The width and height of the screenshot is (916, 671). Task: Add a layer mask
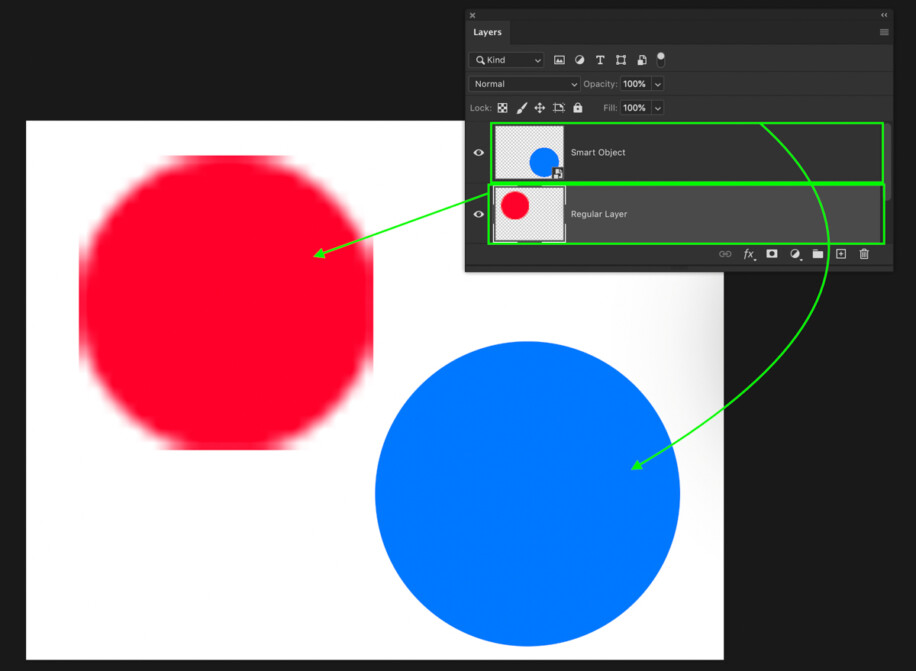tap(771, 254)
